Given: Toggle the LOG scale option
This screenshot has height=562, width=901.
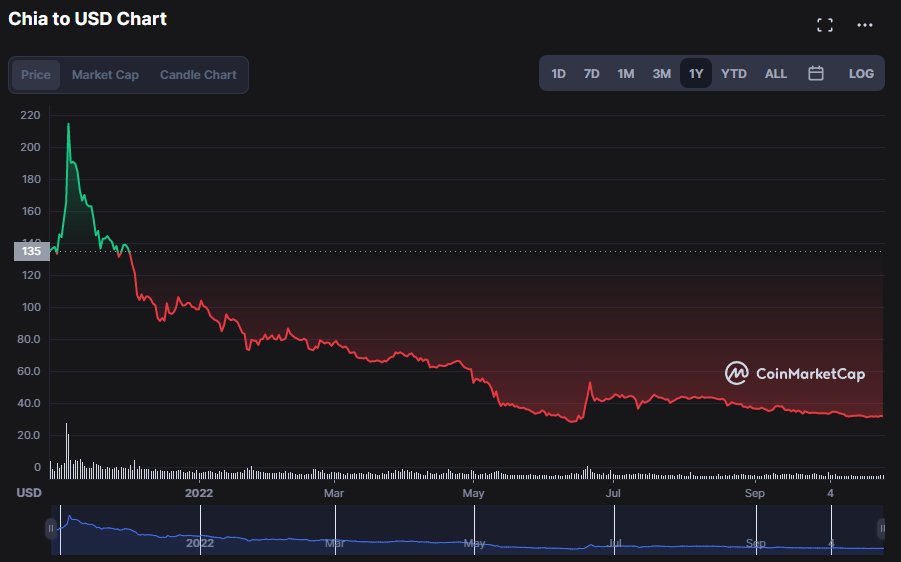Looking at the screenshot, I should tap(861, 74).
